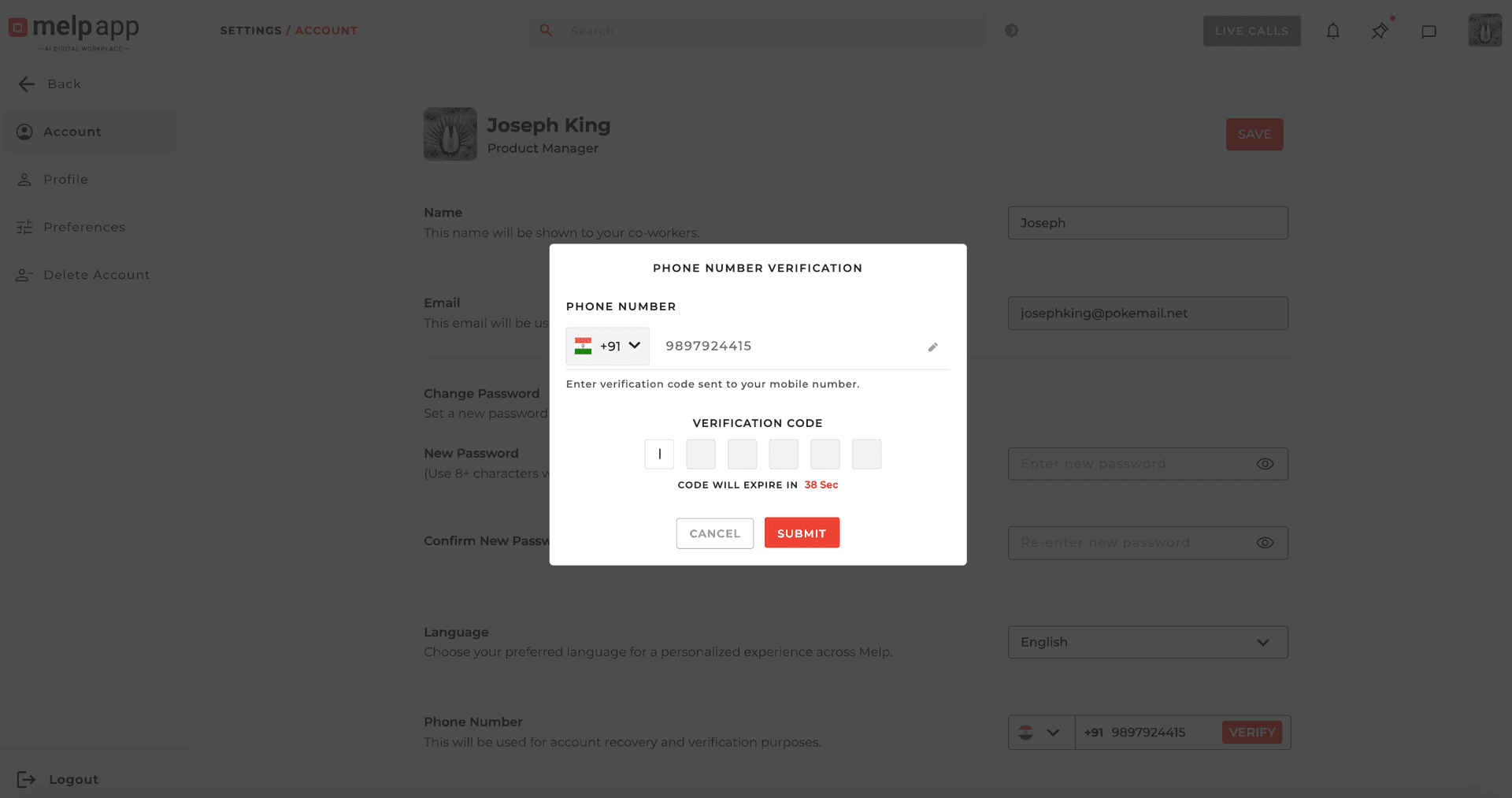The width and height of the screenshot is (1512, 798).
Task: Open the +91 country code dropdown in the modal
Action: click(x=607, y=346)
